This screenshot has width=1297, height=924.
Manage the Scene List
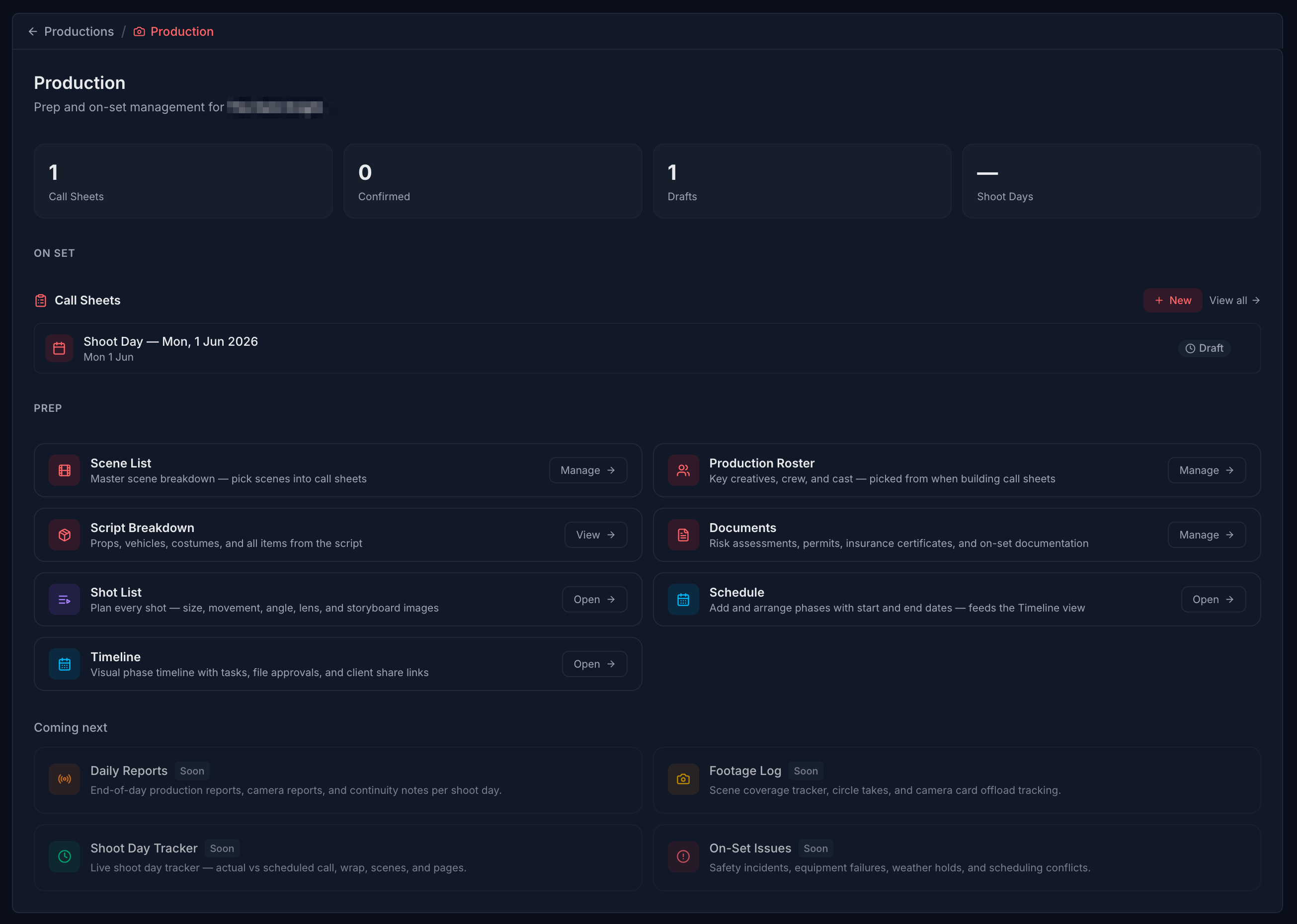point(588,470)
